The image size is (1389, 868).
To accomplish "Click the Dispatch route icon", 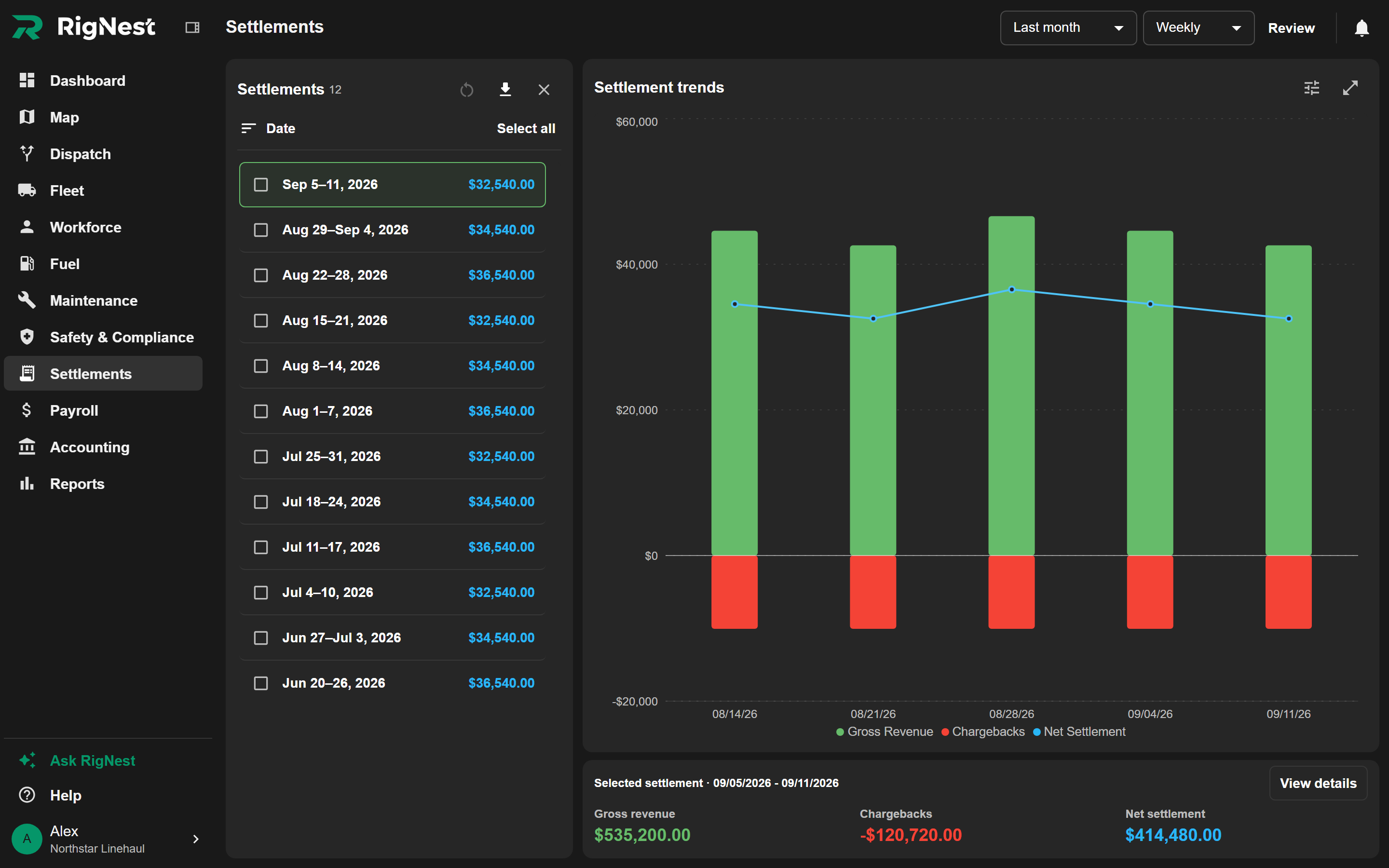I will (27, 153).
